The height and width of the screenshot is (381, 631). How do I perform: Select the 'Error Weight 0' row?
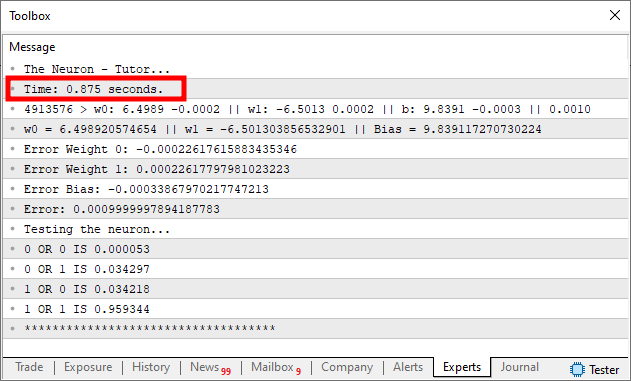(x=316, y=149)
